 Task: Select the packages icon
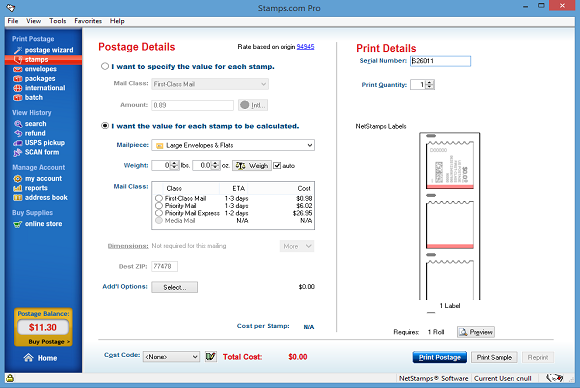tap(18, 79)
